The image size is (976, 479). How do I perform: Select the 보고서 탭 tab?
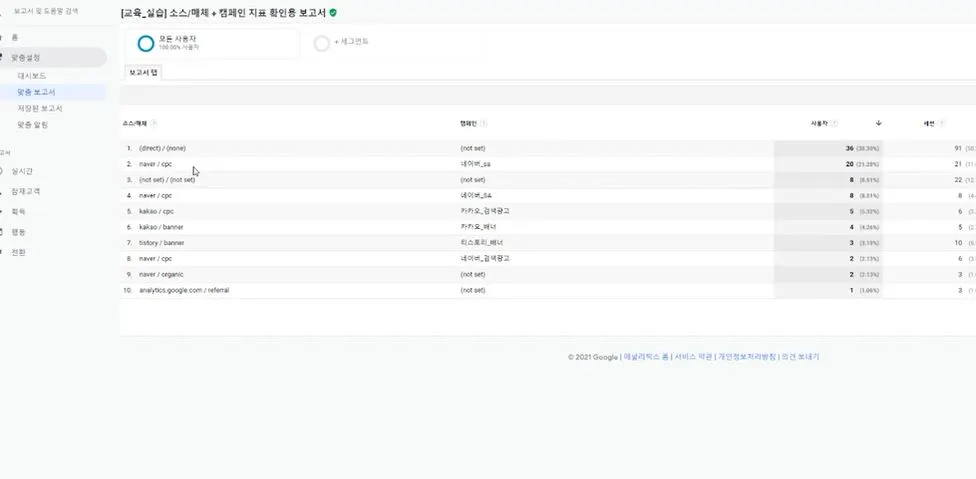click(143, 72)
